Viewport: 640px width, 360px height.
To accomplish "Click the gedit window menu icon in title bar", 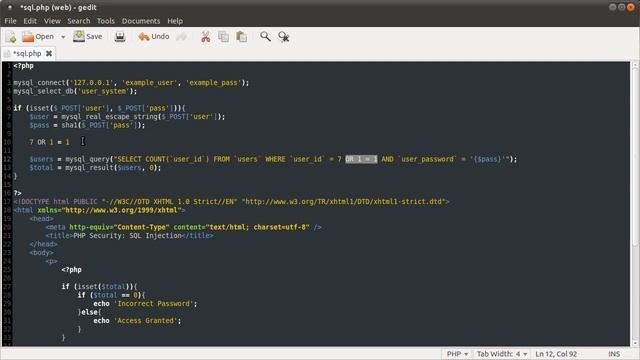I will [10, 7].
